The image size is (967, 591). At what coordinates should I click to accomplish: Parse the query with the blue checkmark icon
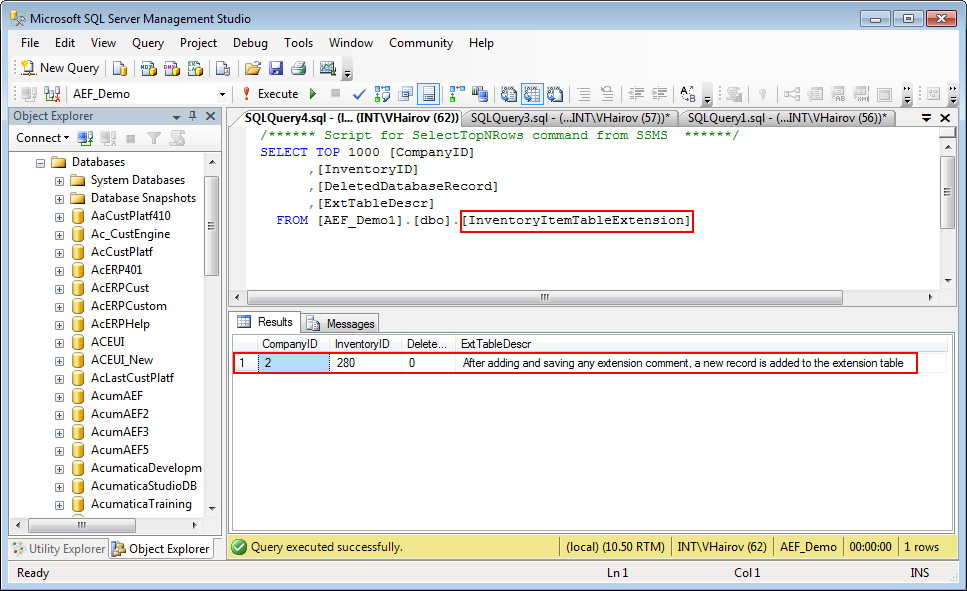tap(359, 94)
